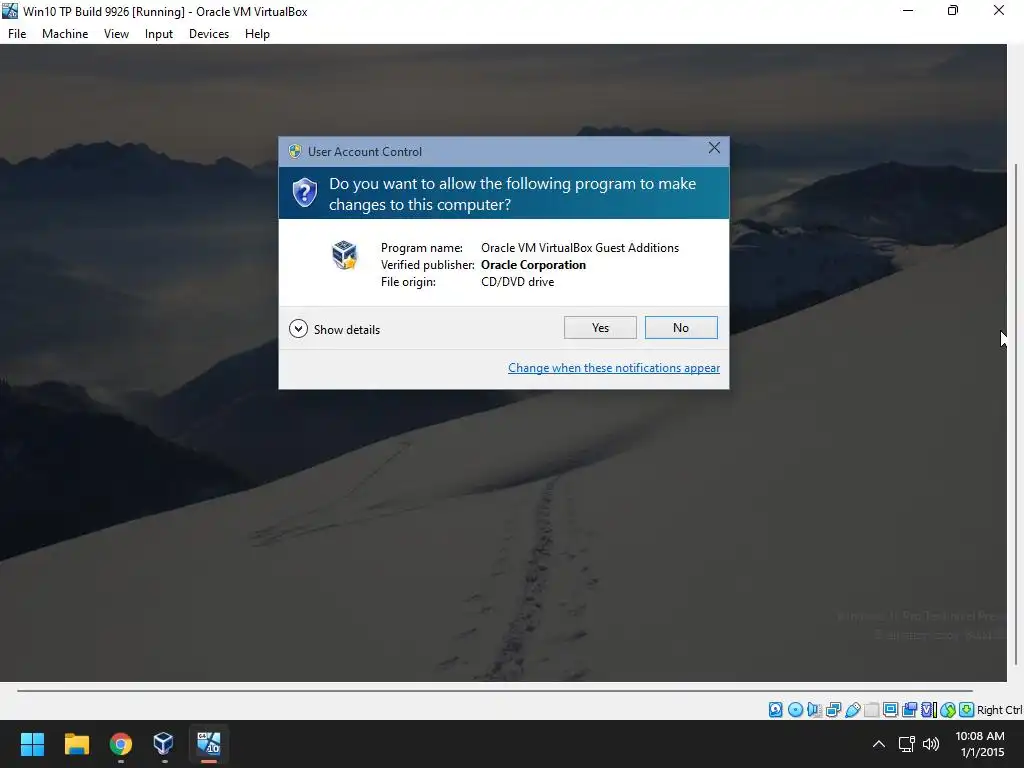Click the UAC shield icon in dialog title
The width and height of the screenshot is (1024, 768).
coord(295,152)
